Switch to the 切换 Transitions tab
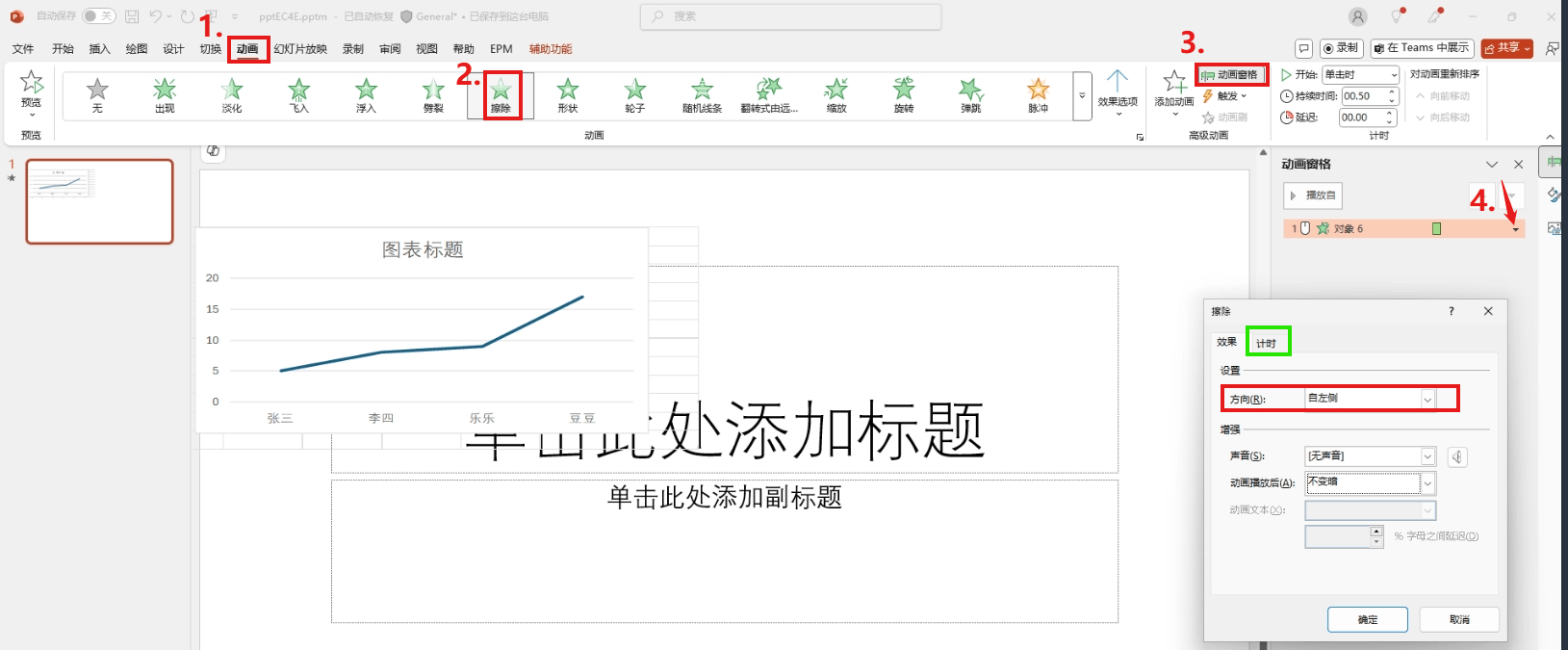Screen dimensions: 1568x650 click(x=211, y=49)
